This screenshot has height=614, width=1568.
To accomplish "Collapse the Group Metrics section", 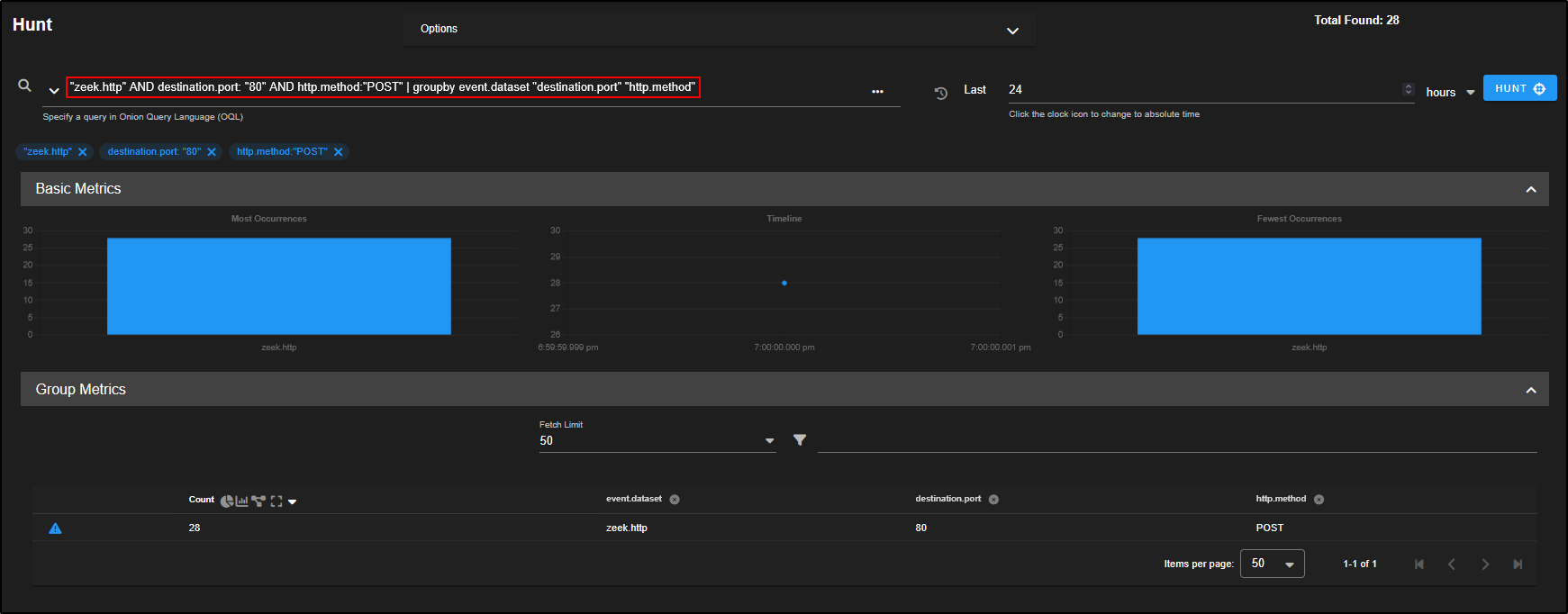I will coord(1530,390).
